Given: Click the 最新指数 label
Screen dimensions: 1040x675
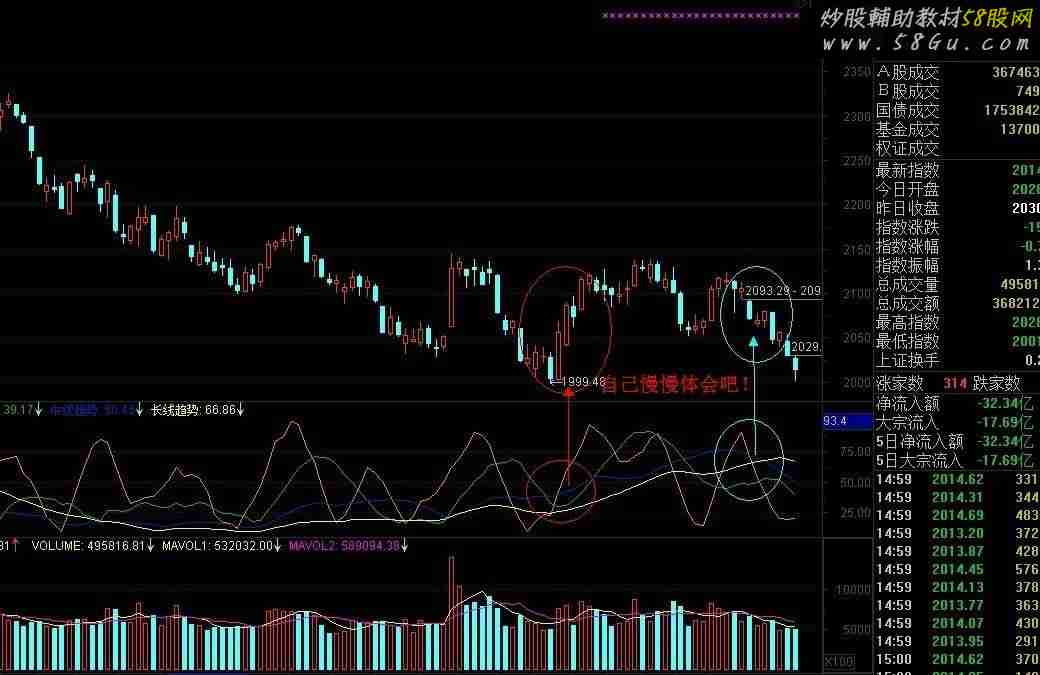Looking at the screenshot, I should (908, 170).
